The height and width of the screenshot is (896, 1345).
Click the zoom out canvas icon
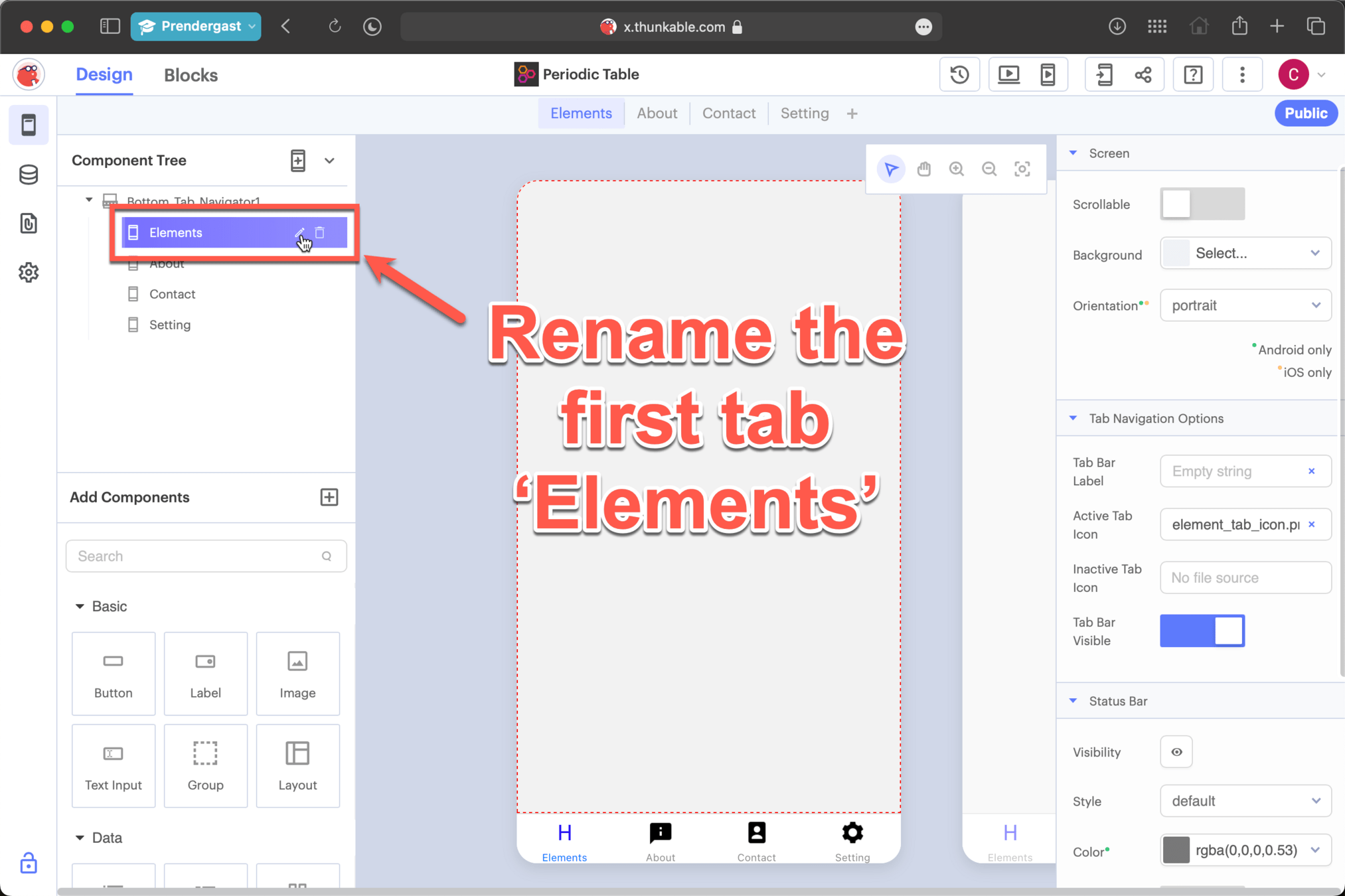click(x=989, y=169)
